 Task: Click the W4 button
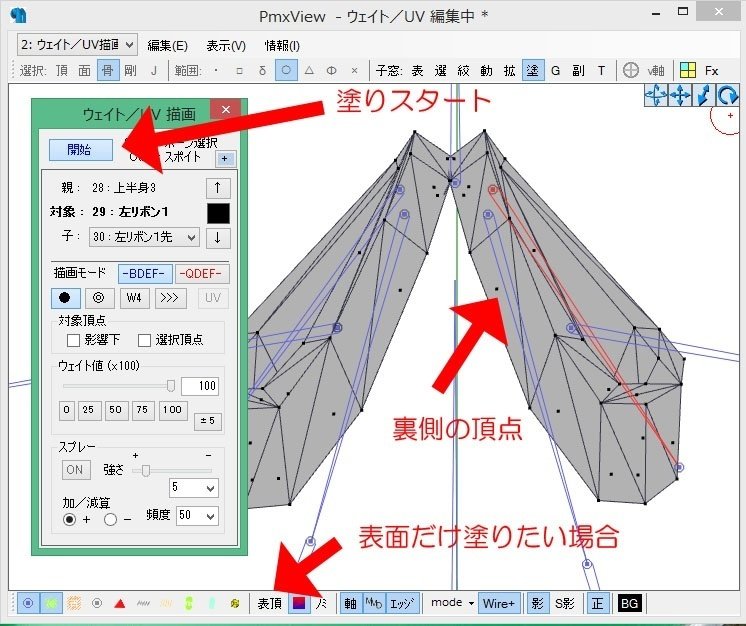tap(134, 298)
